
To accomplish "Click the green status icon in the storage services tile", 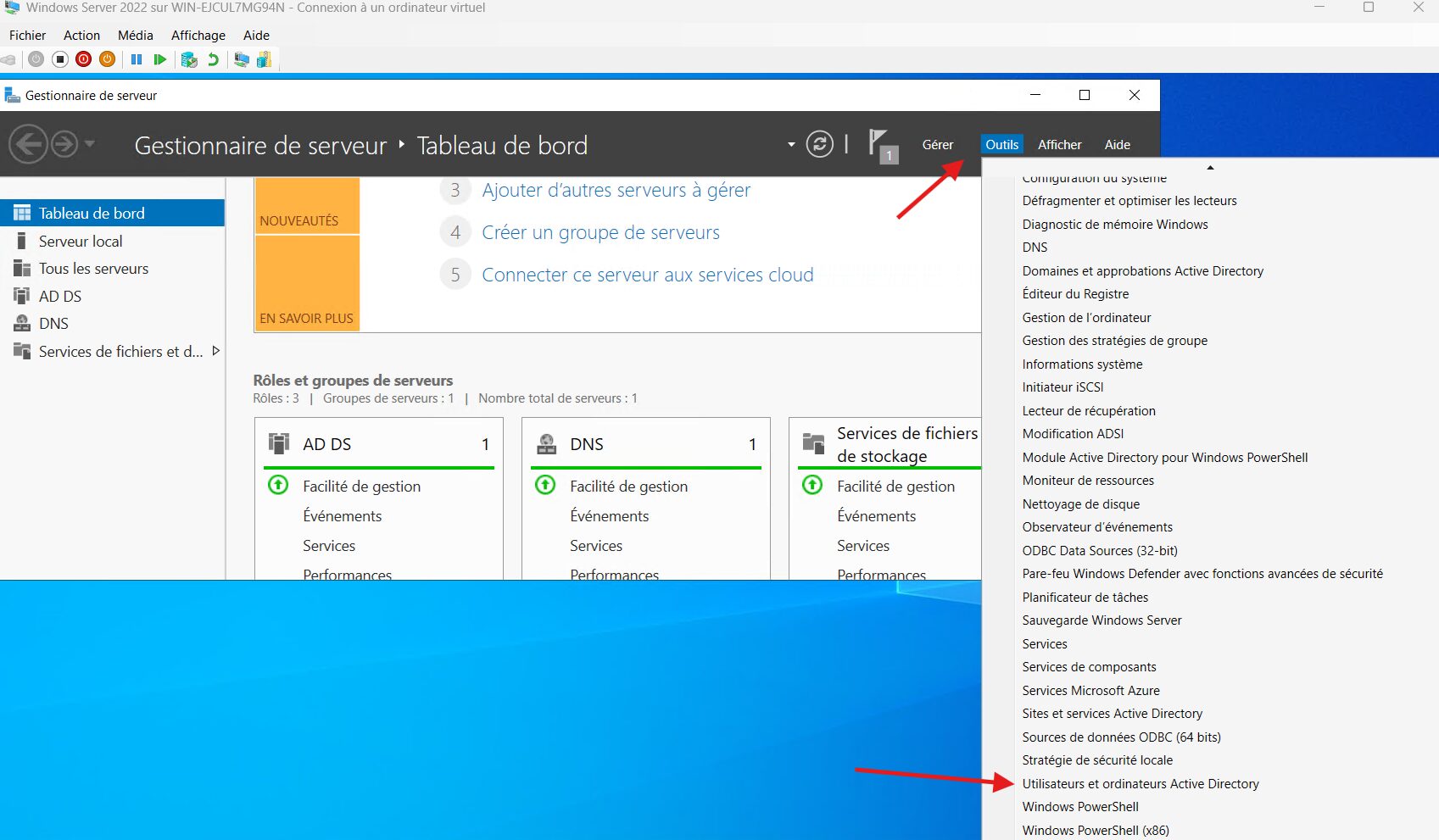I will click(812, 485).
